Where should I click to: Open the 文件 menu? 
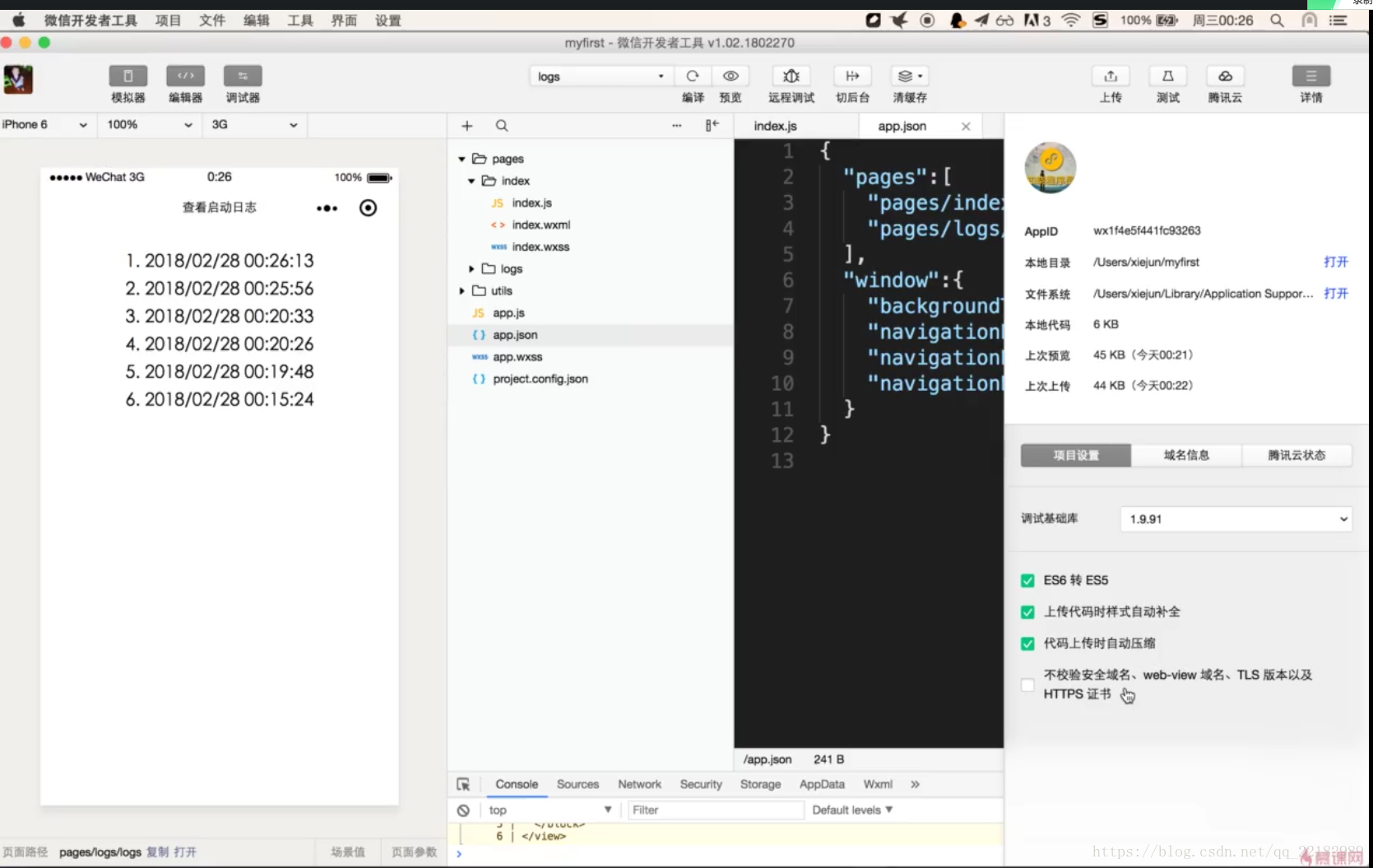(212, 21)
